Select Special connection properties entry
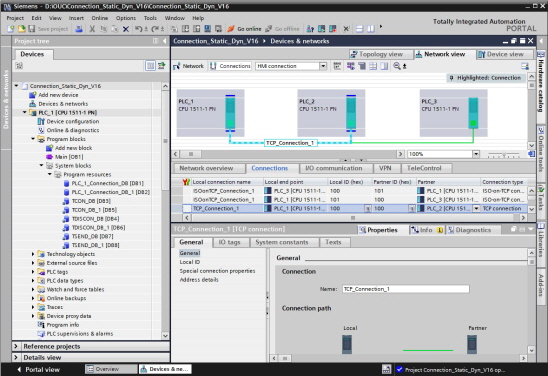Image resolution: width=548 pixels, height=376 pixels. tap(217, 271)
